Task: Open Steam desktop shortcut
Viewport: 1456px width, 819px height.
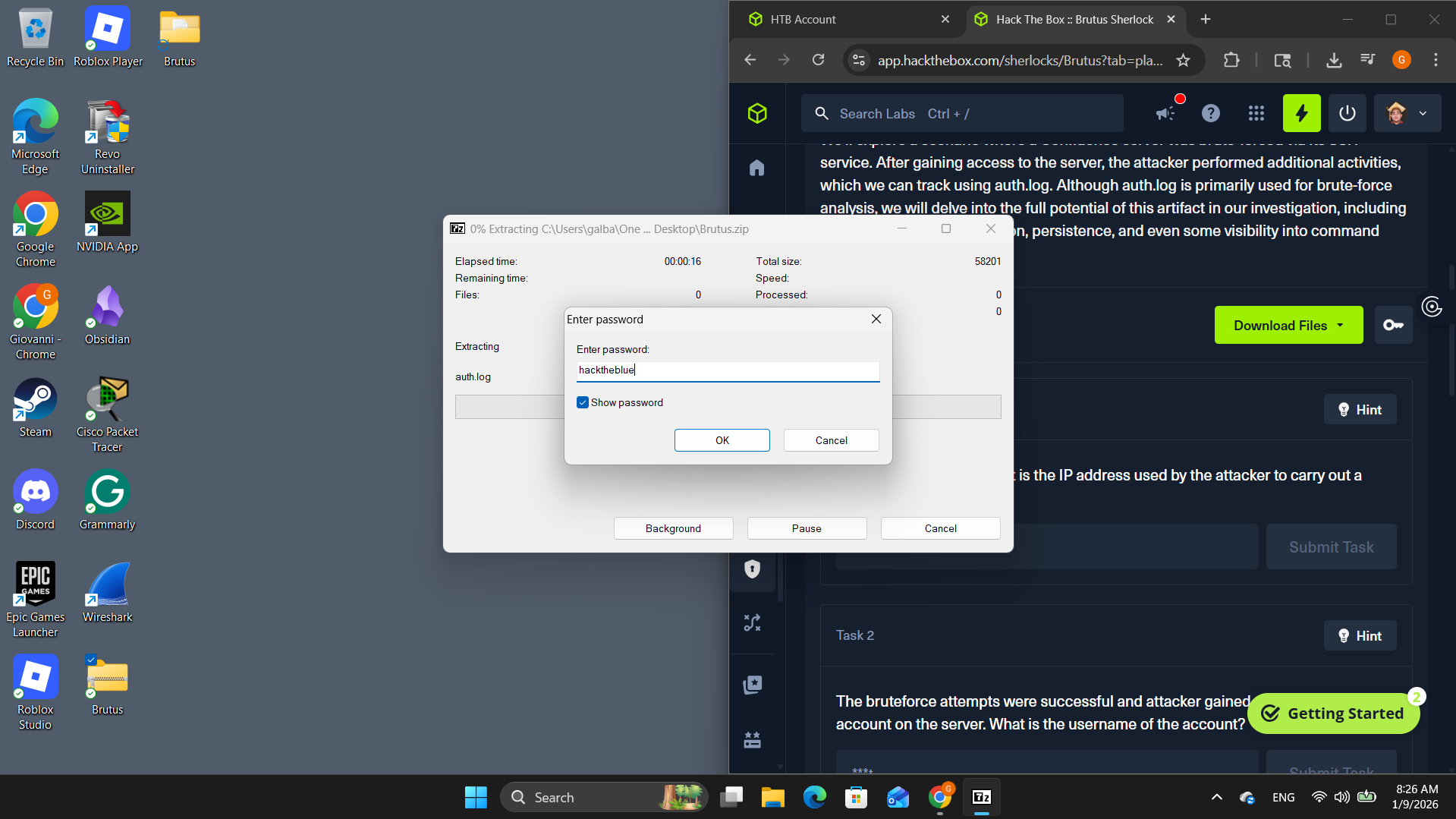Action: coord(35,407)
